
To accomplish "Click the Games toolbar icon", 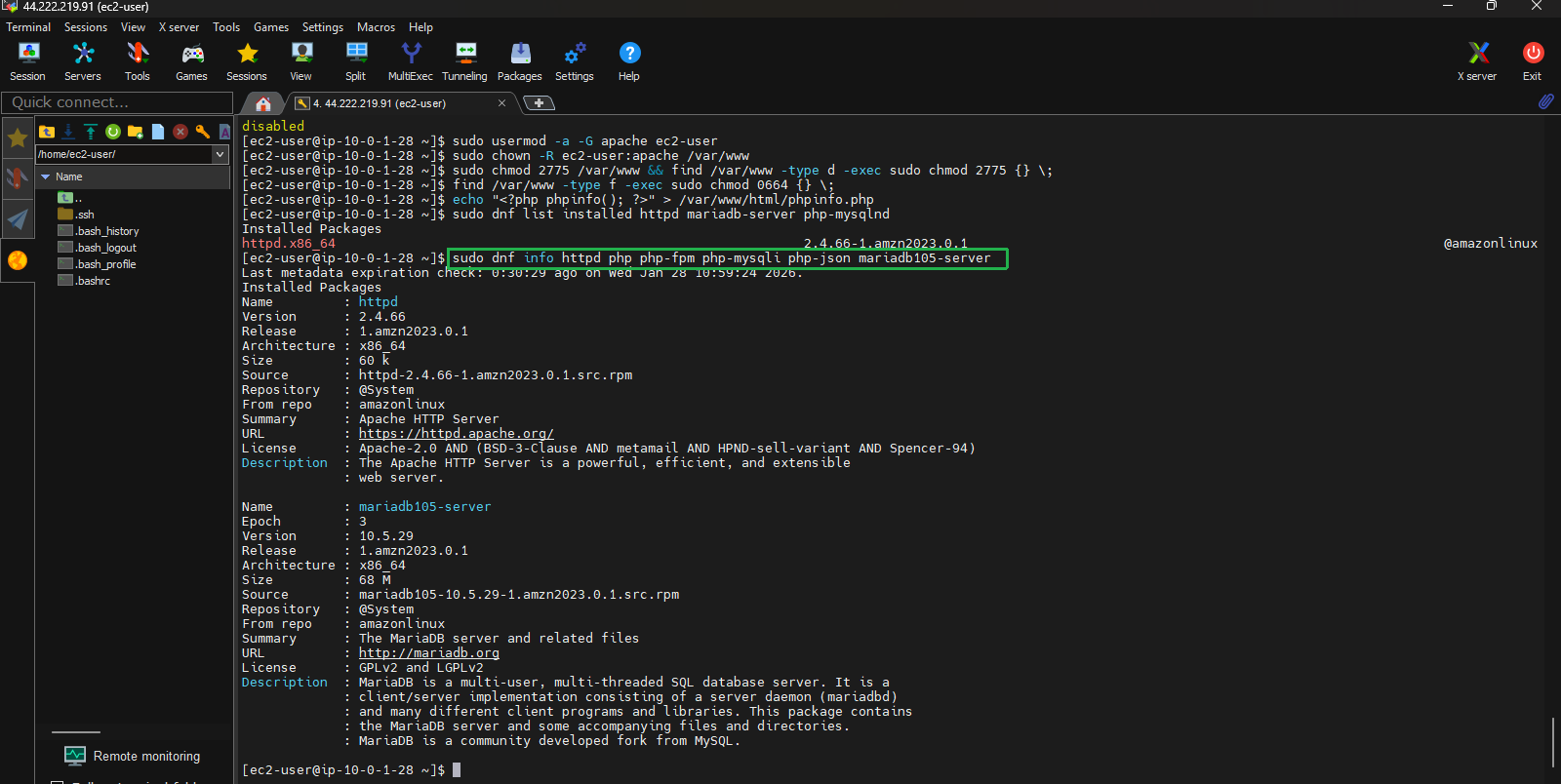I will pos(191,61).
